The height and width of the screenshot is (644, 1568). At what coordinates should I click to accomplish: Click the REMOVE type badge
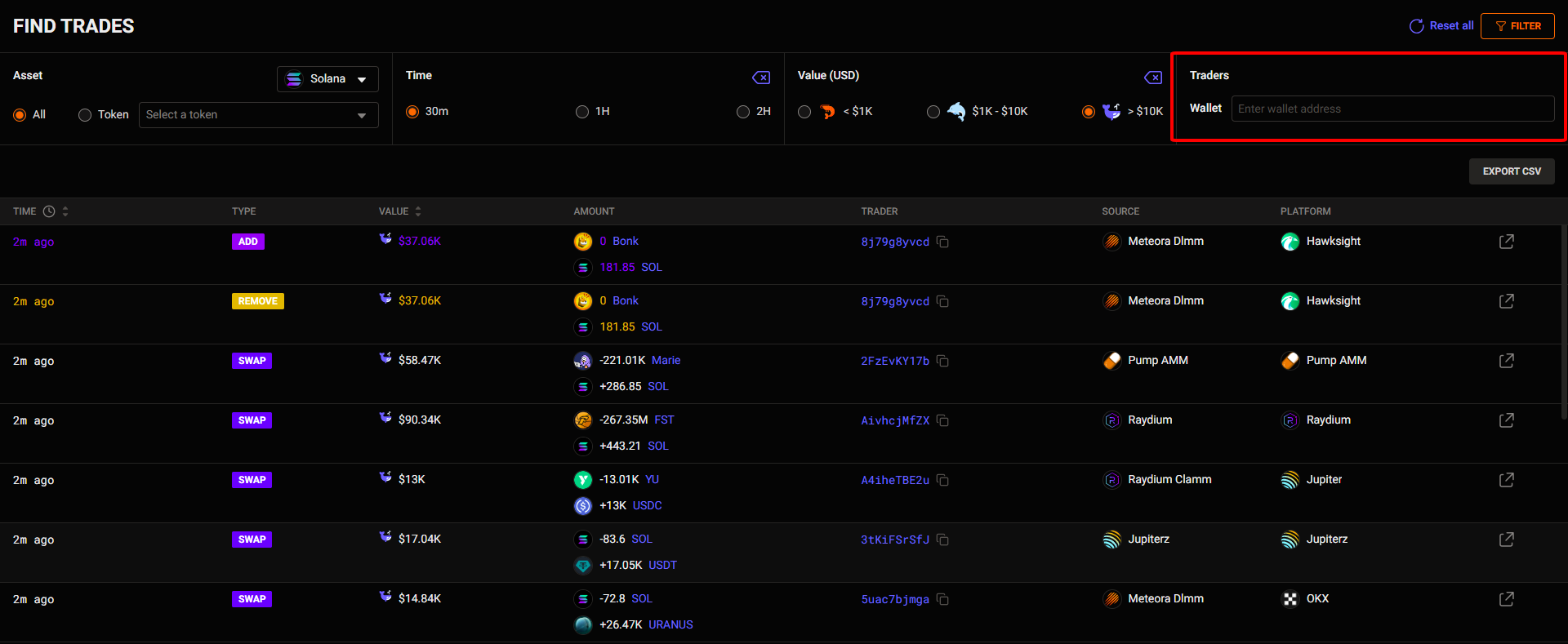point(258,301)
